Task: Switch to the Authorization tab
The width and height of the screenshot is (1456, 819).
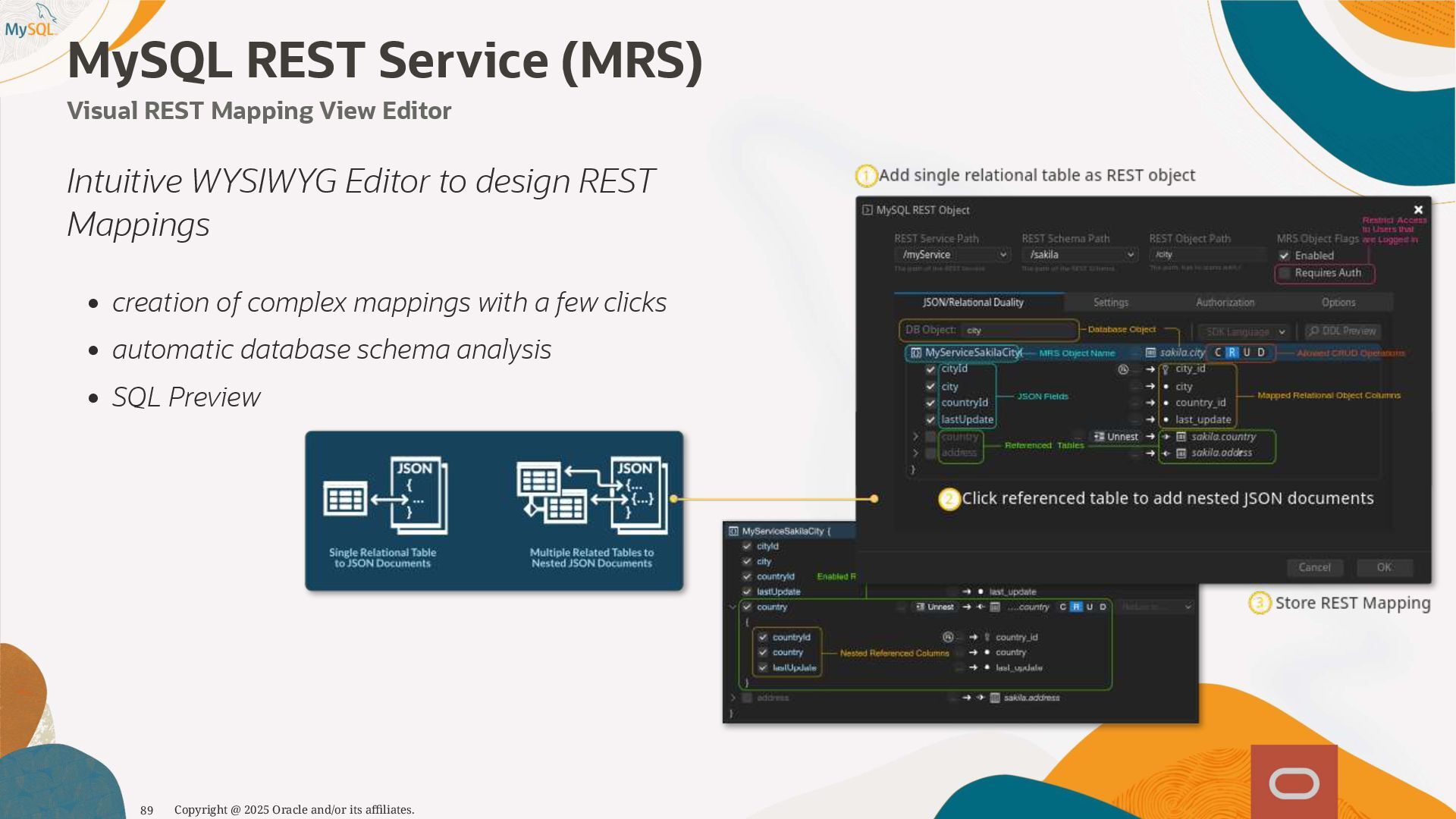Action: pos(1225,303)
